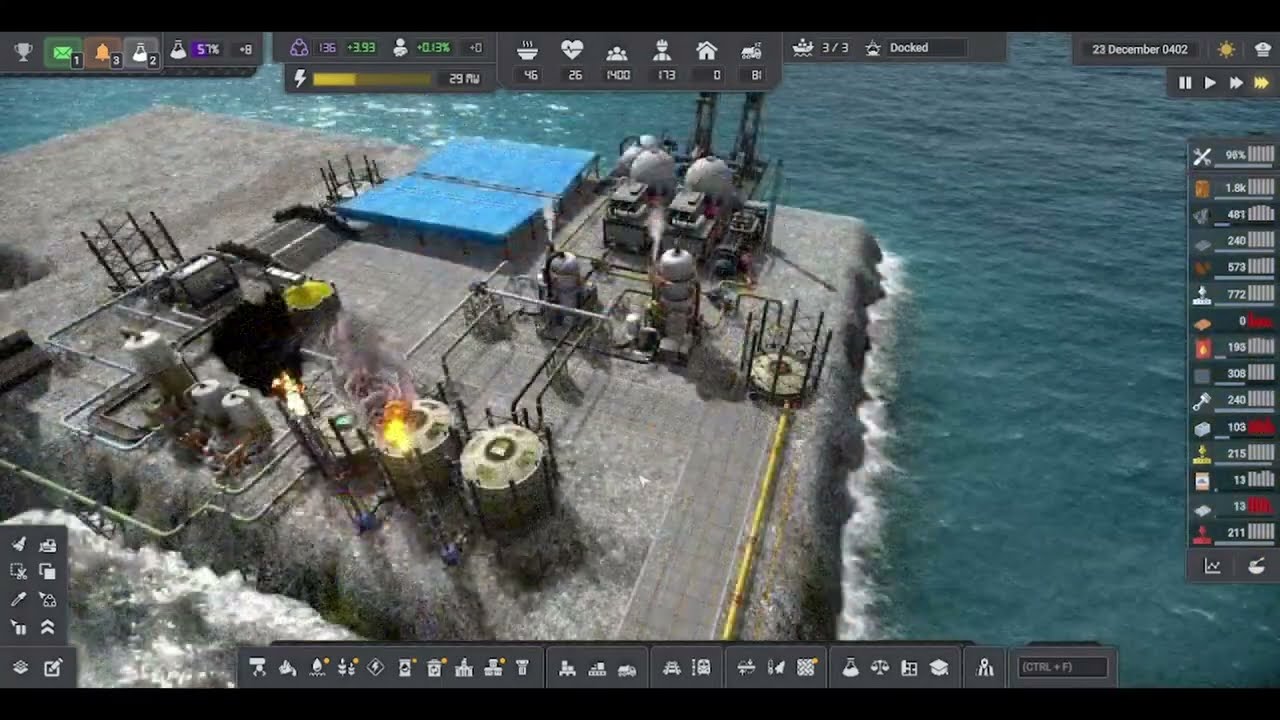The image size is (1280, 720).
Task: Open research progress showing 57%
Action: pyautogui.click(x=206, y=49)
